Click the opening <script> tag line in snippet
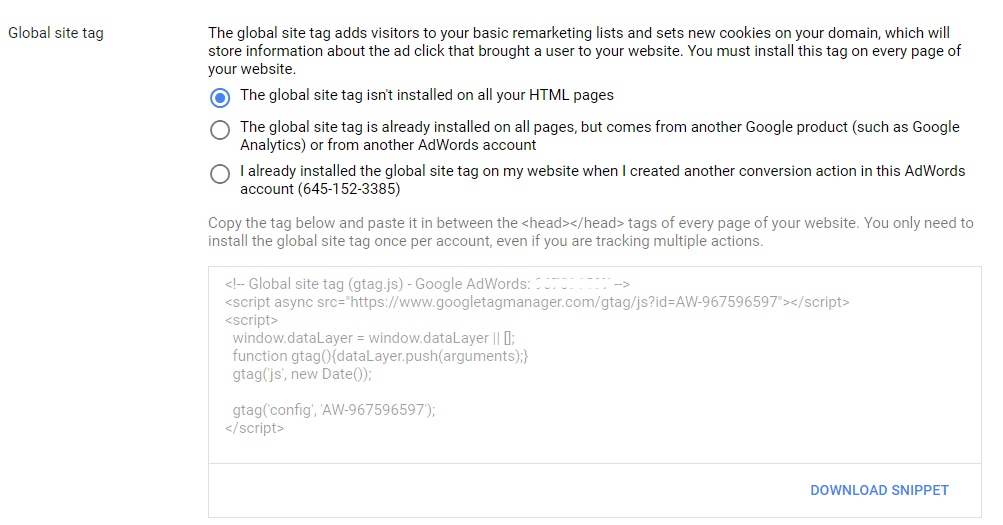Viewport: 1003px width, 525px height. [252, 320]
